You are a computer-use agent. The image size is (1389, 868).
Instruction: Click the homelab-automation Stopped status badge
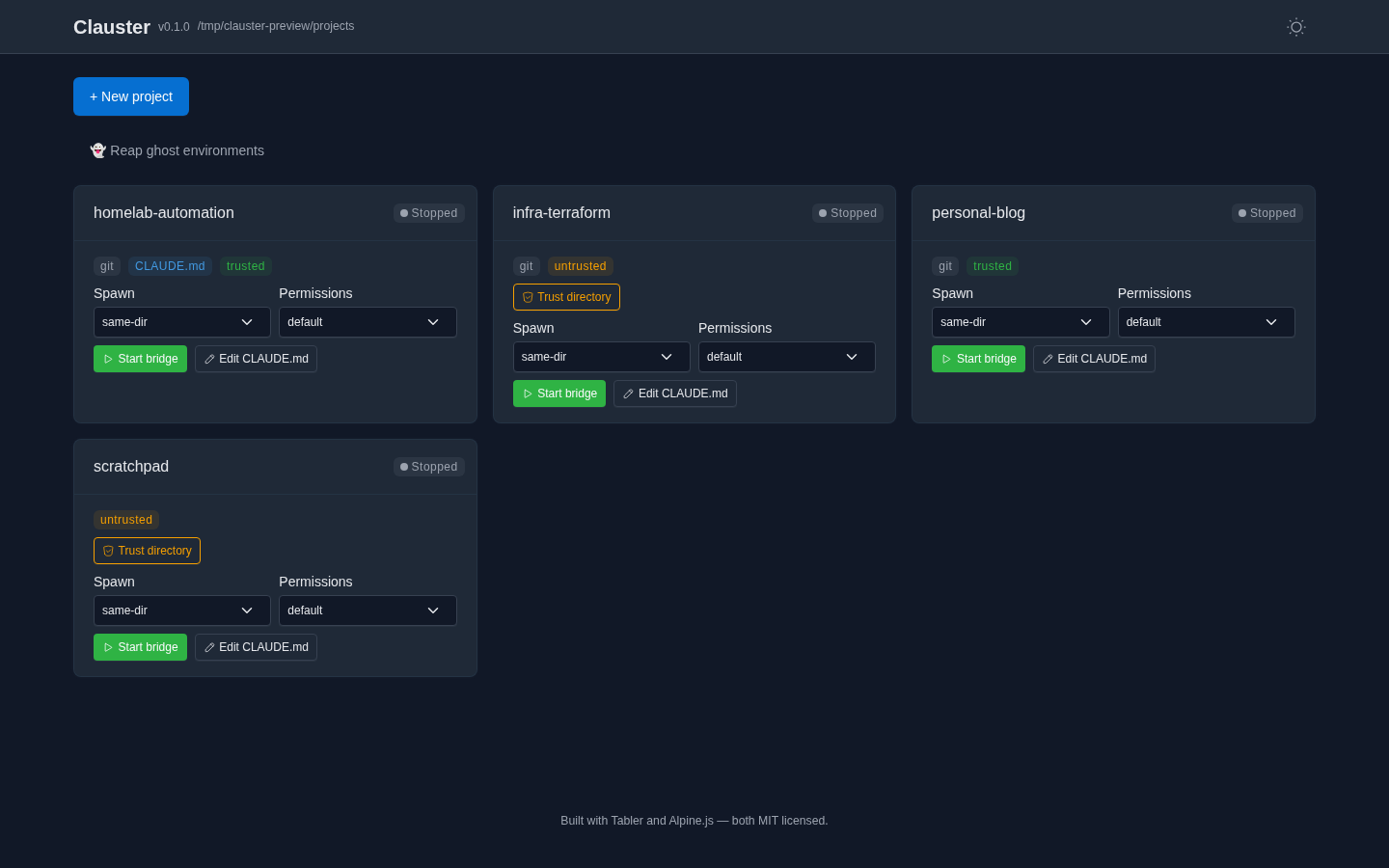point(429,213)
